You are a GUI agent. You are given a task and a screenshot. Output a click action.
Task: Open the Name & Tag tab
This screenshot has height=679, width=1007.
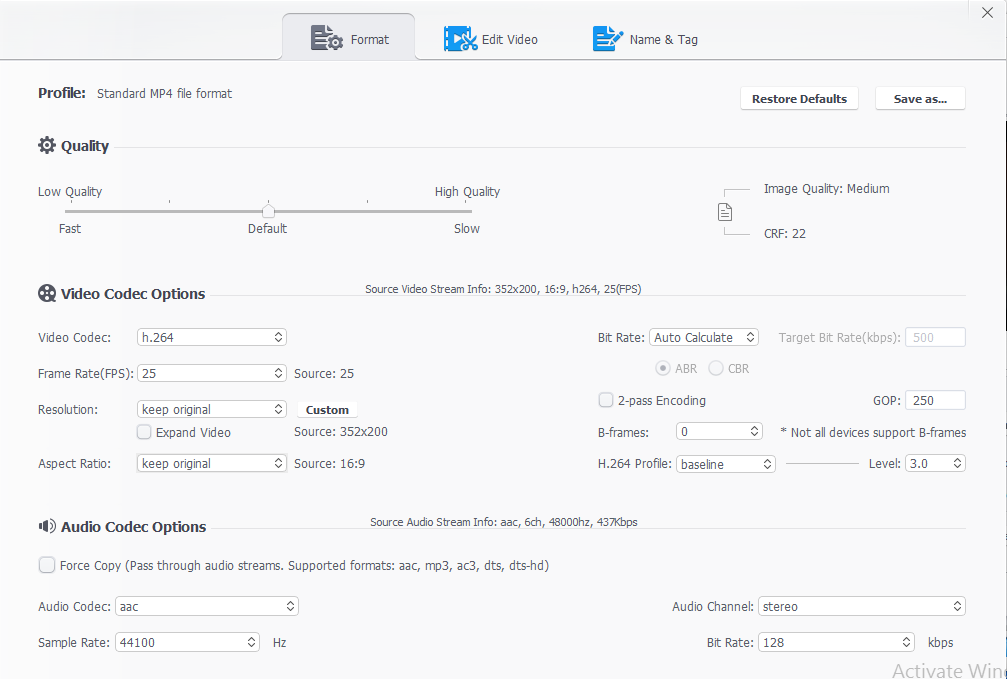645,39
